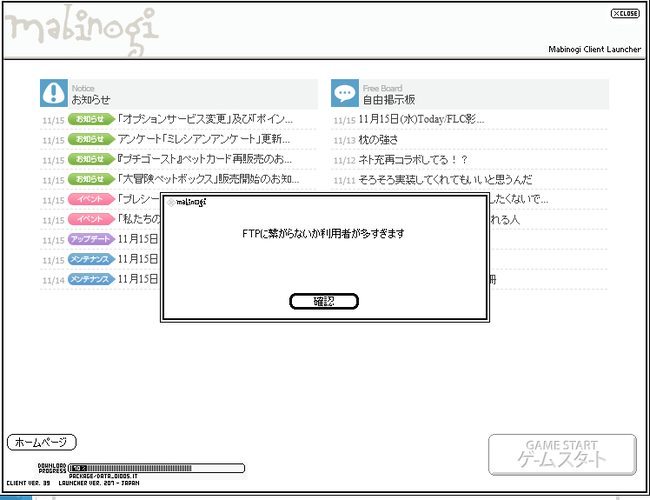
Task: Click the ホームページ homepage button
Action: (x=41, y=442)
